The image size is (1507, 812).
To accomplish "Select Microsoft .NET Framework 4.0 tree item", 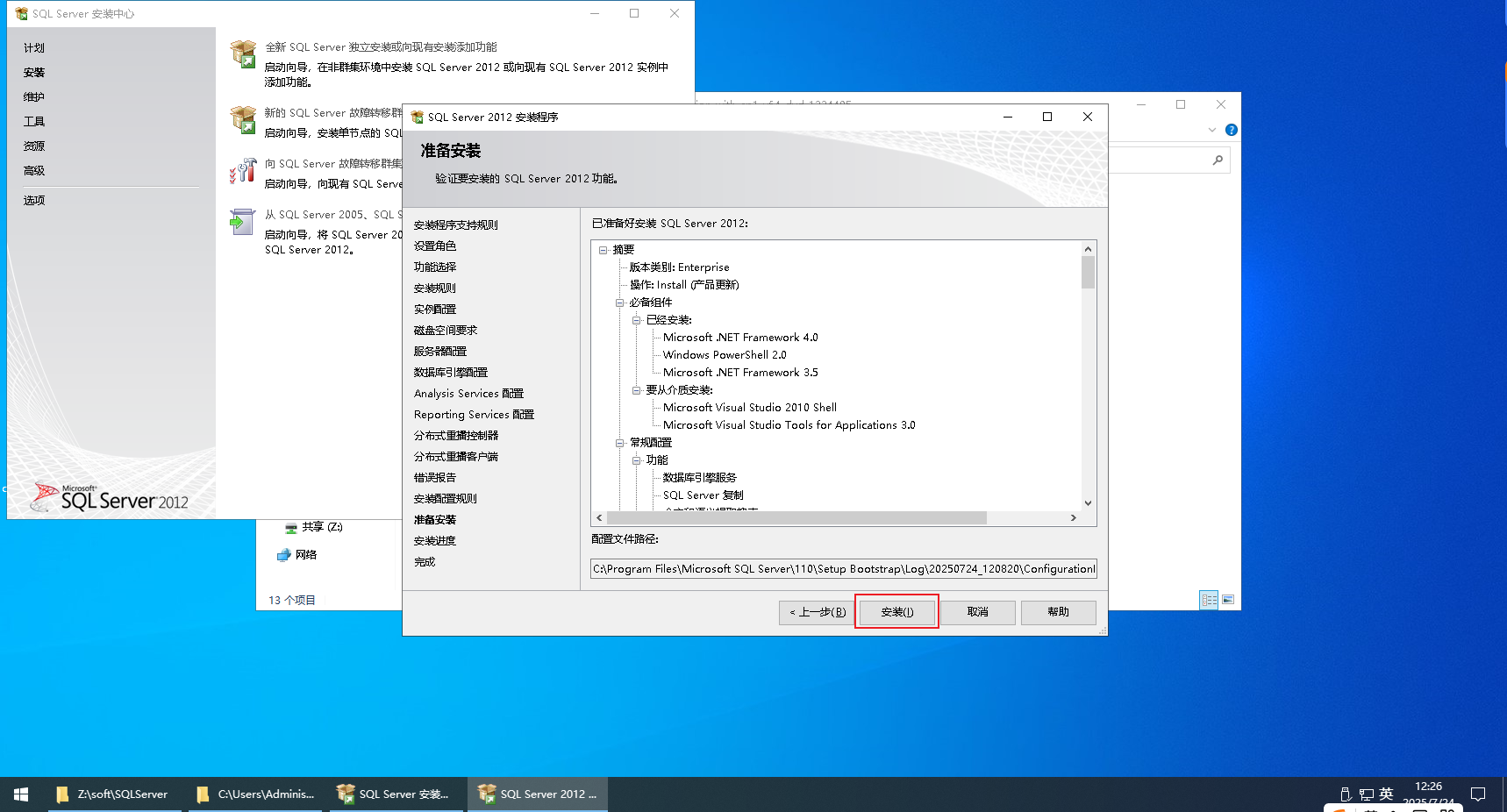I will [740, 338].
